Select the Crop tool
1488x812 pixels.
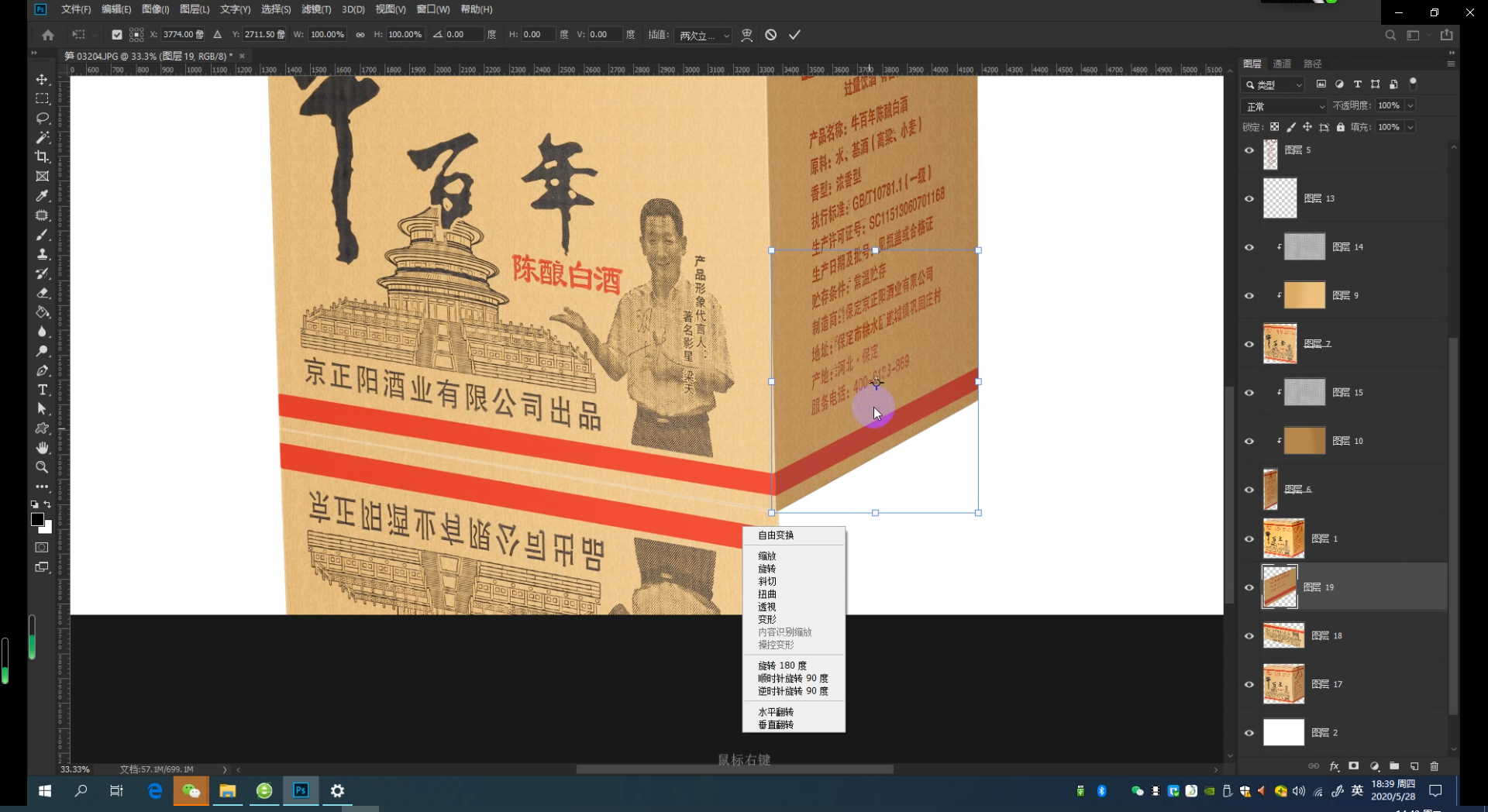[x=42, y=157]
